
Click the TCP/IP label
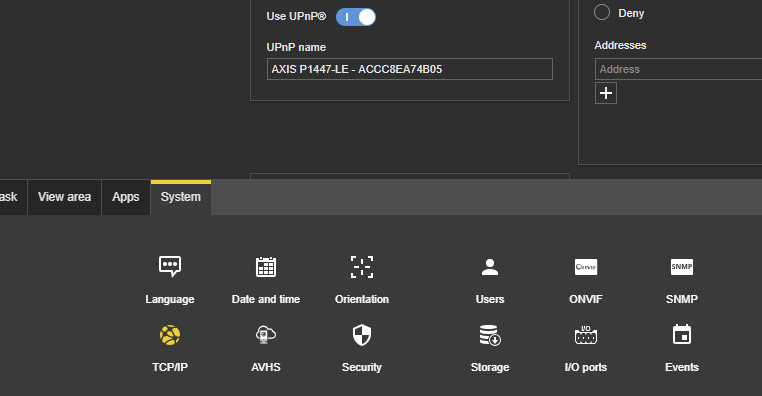[170, 367]
